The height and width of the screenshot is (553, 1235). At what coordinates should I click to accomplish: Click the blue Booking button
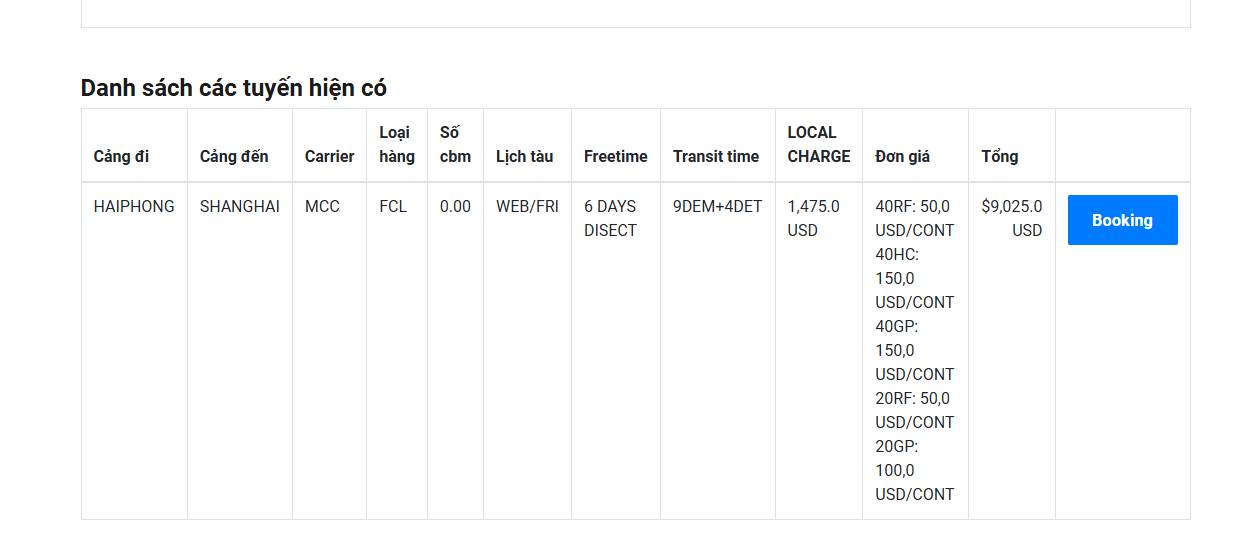coord(1122,220)
